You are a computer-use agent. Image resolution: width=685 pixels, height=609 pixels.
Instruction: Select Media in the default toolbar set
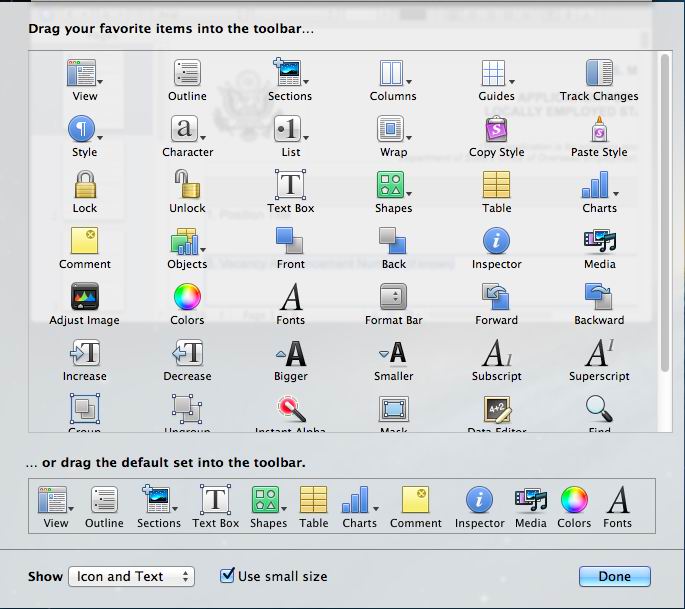(531, 507)
